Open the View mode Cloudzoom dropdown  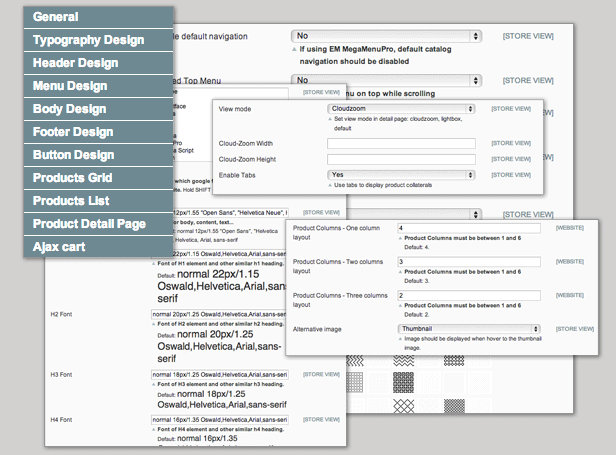400,108
